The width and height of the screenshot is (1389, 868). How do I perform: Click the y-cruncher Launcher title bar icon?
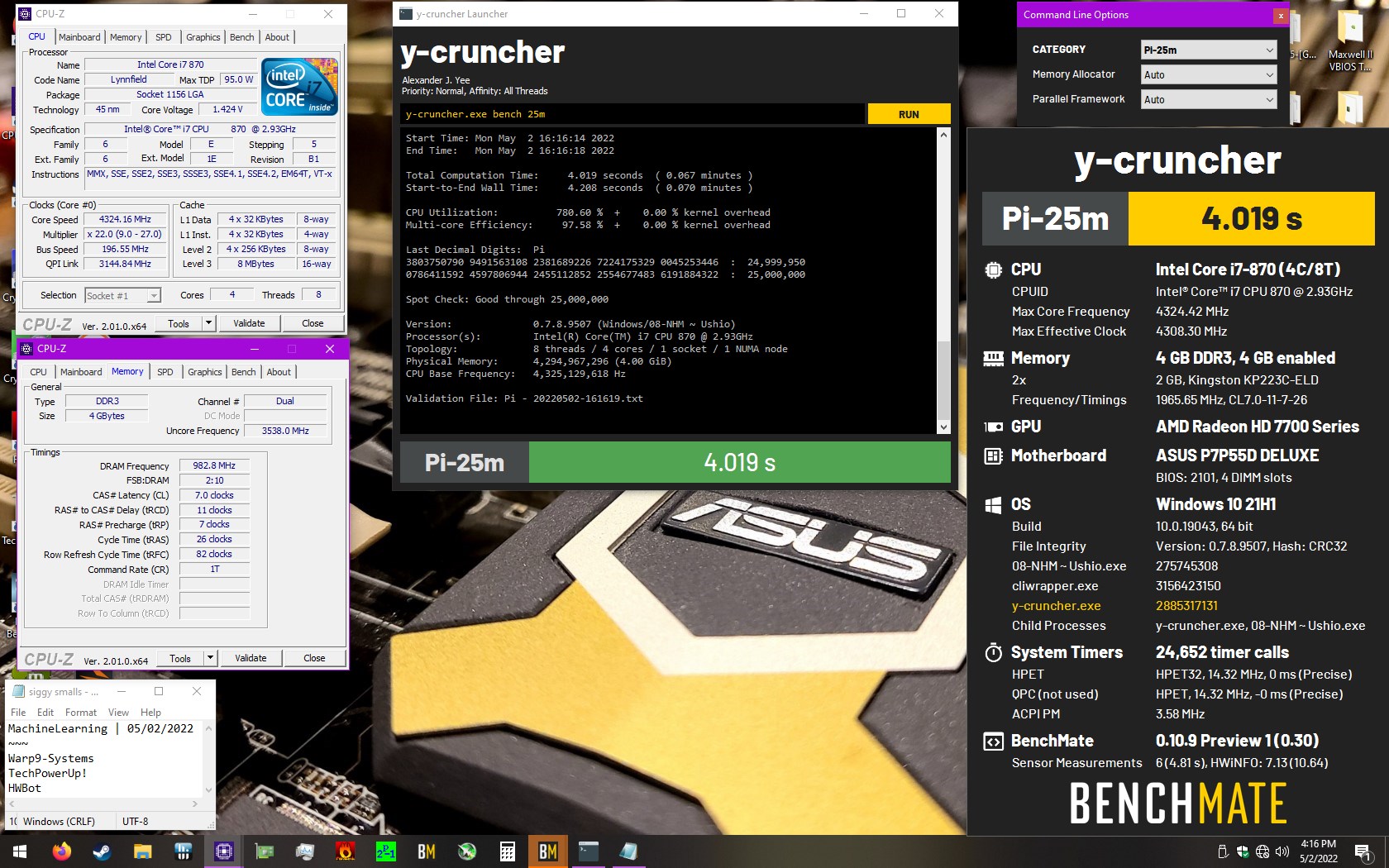[x=405, y=13]
